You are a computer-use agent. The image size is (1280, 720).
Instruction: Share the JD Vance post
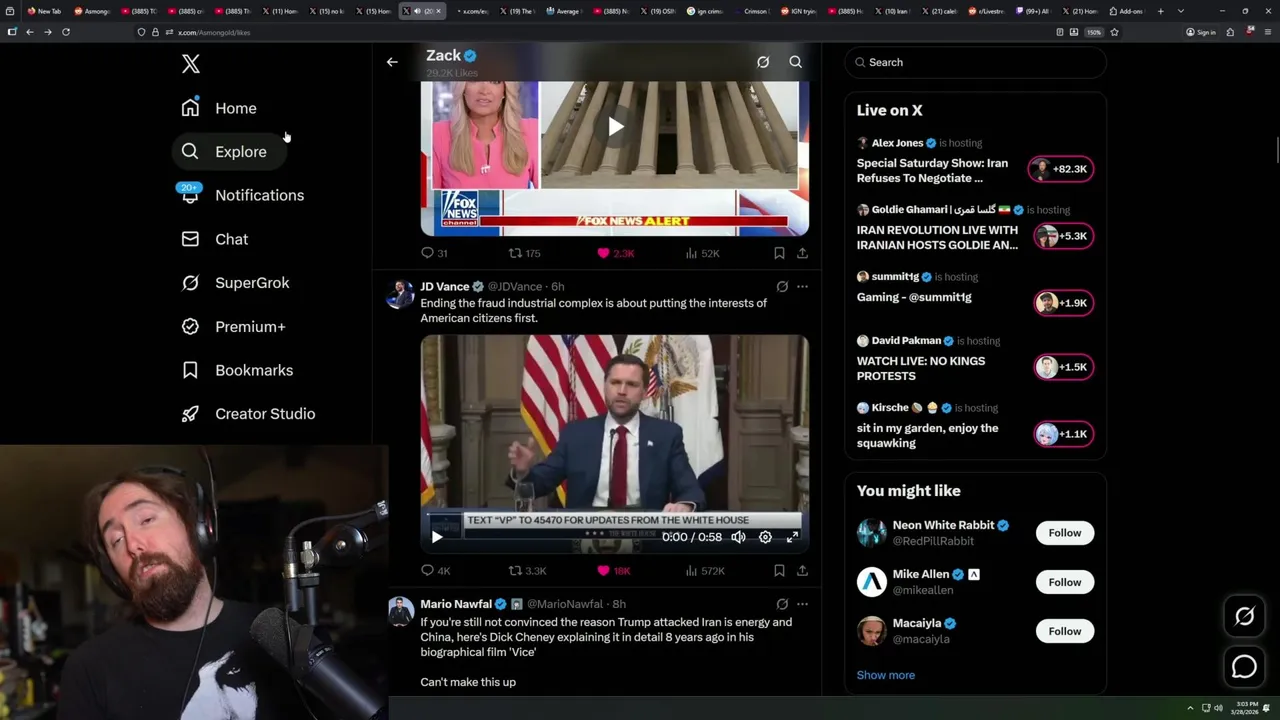point(802,571)
